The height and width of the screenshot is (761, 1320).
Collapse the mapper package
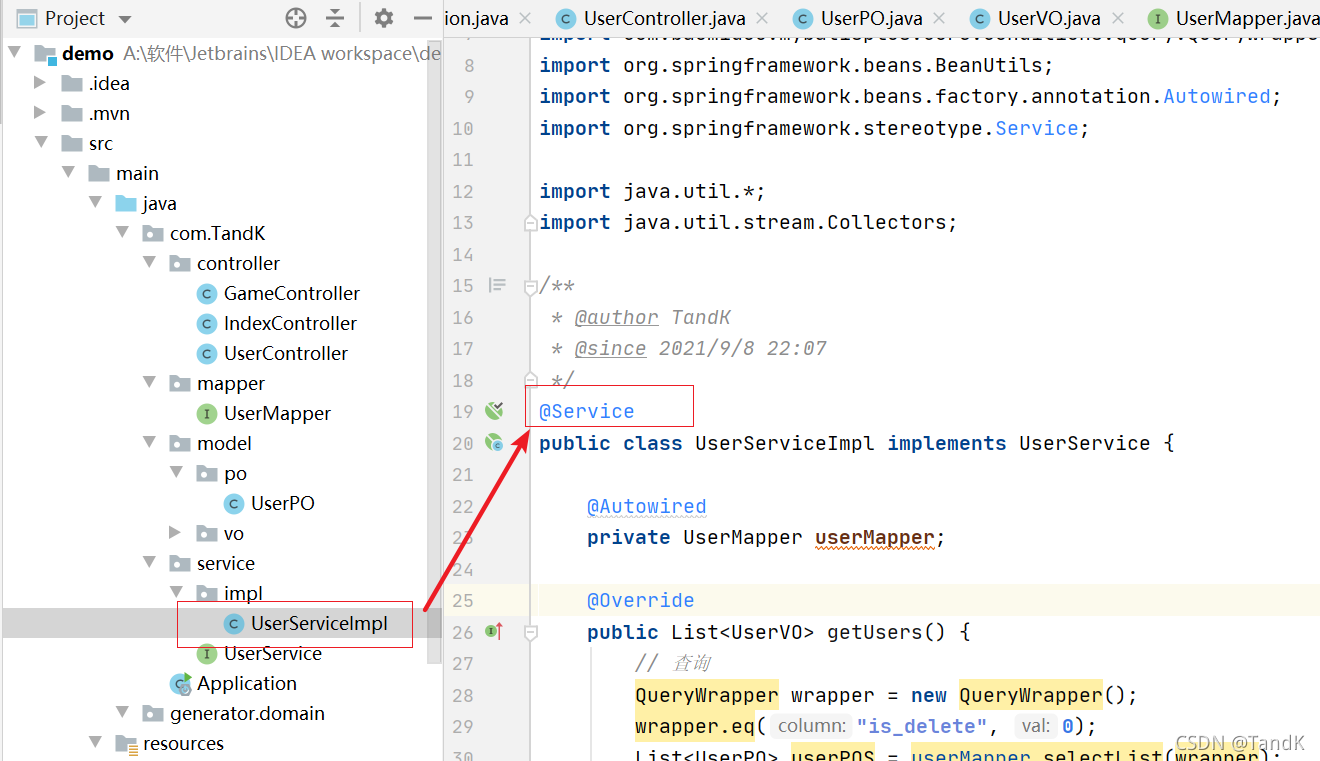pos(149,384)
